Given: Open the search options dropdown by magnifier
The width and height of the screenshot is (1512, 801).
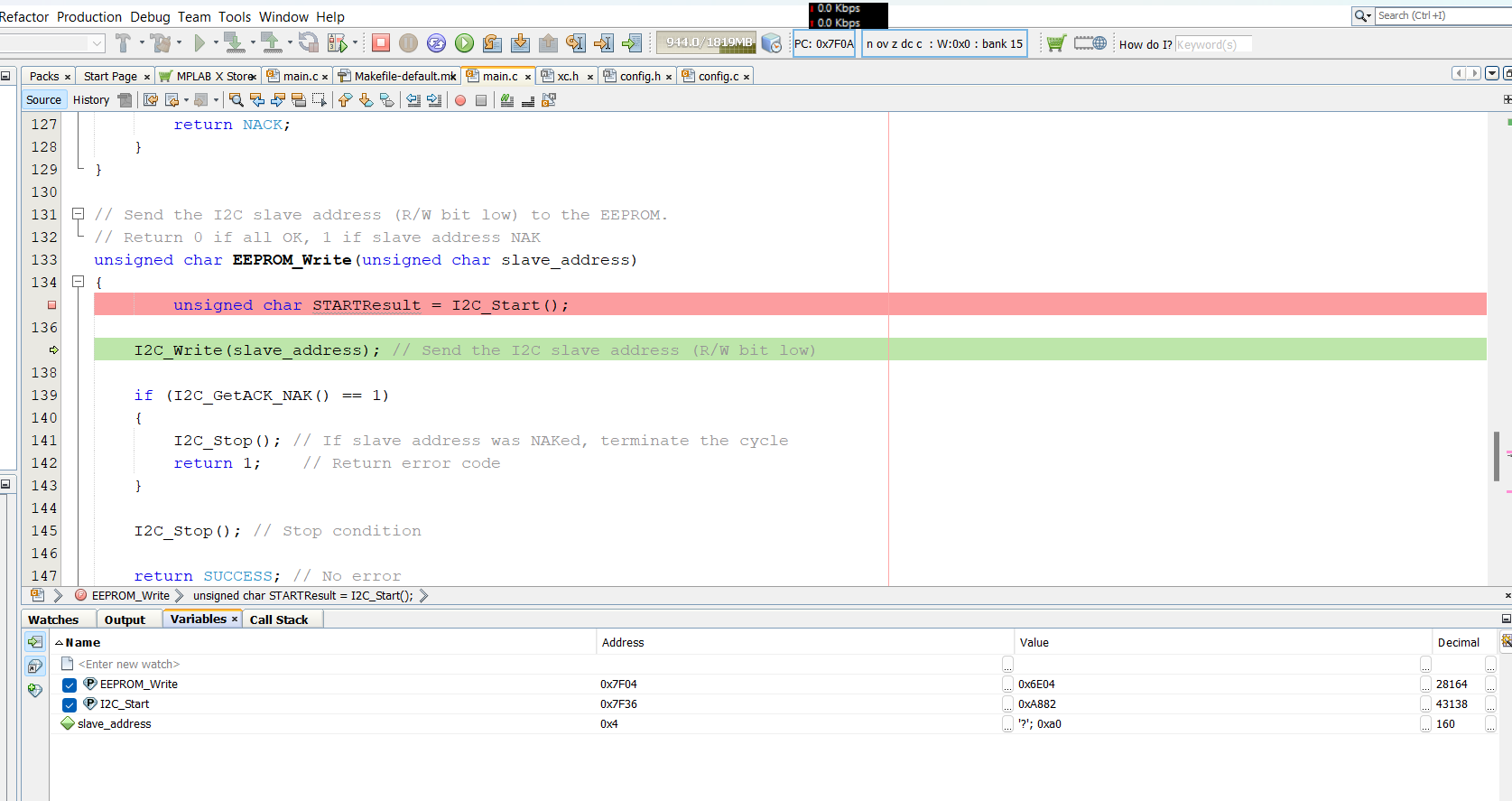Looking at the screenshot, I should point(1362,16).
